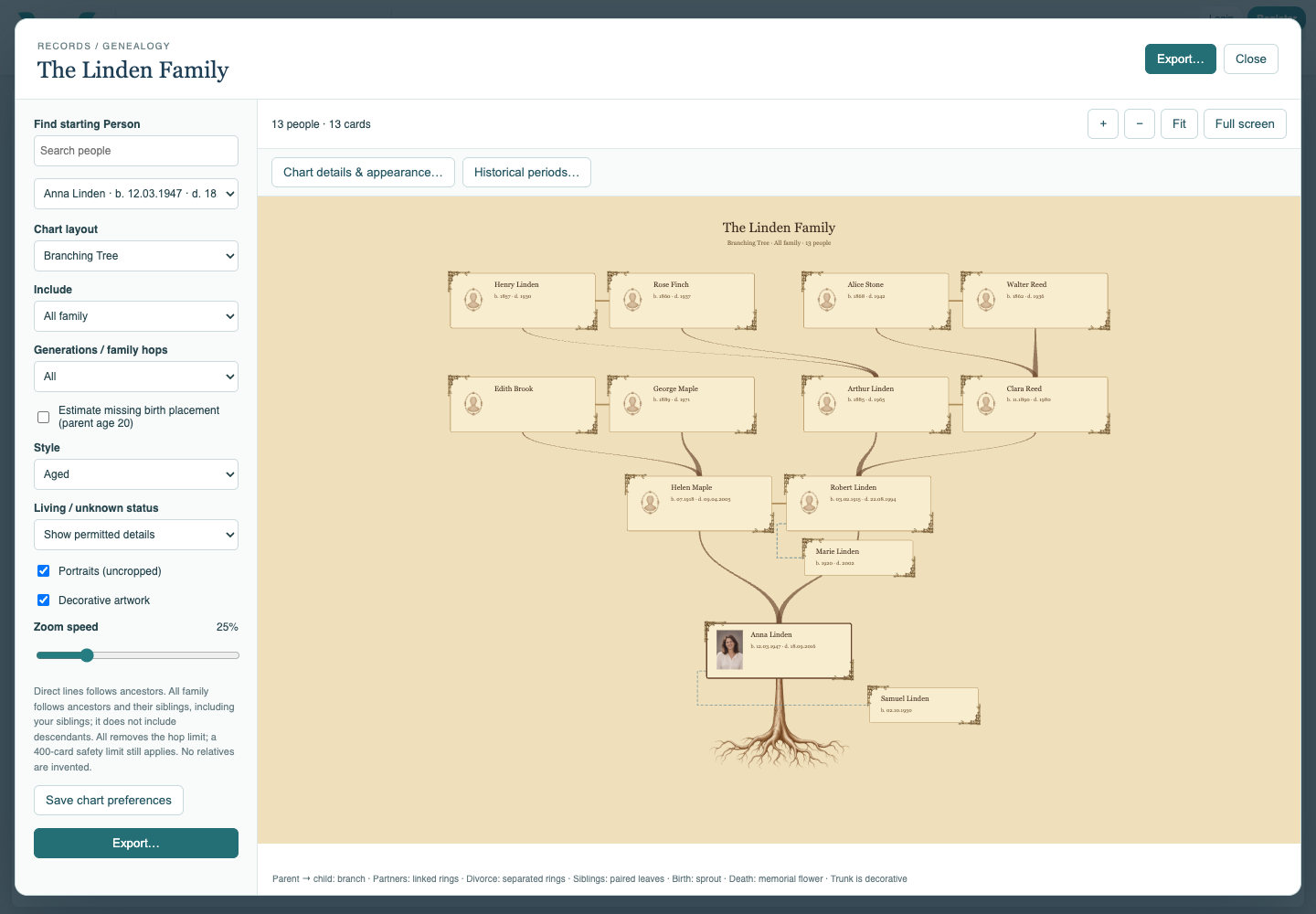The height and width of the screenshot is (914, 1316).
Task: Toggle Estimate missing birth placement checkbox
Action: point(43,417)
